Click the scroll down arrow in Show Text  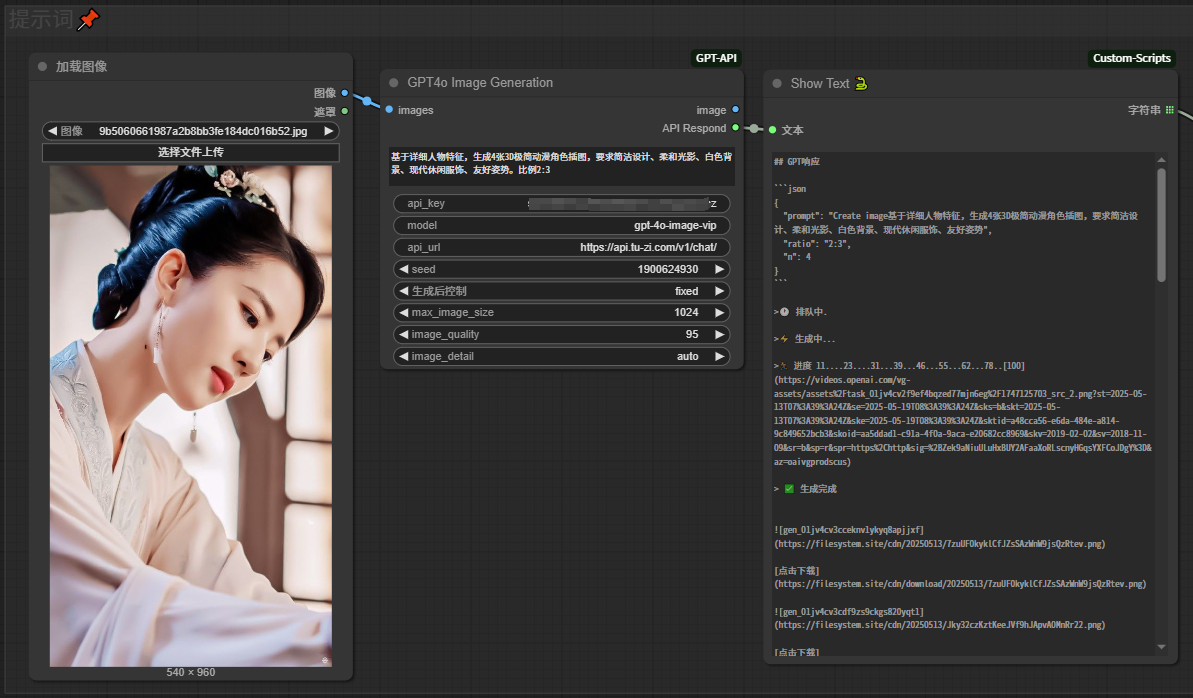(1161, 647)
